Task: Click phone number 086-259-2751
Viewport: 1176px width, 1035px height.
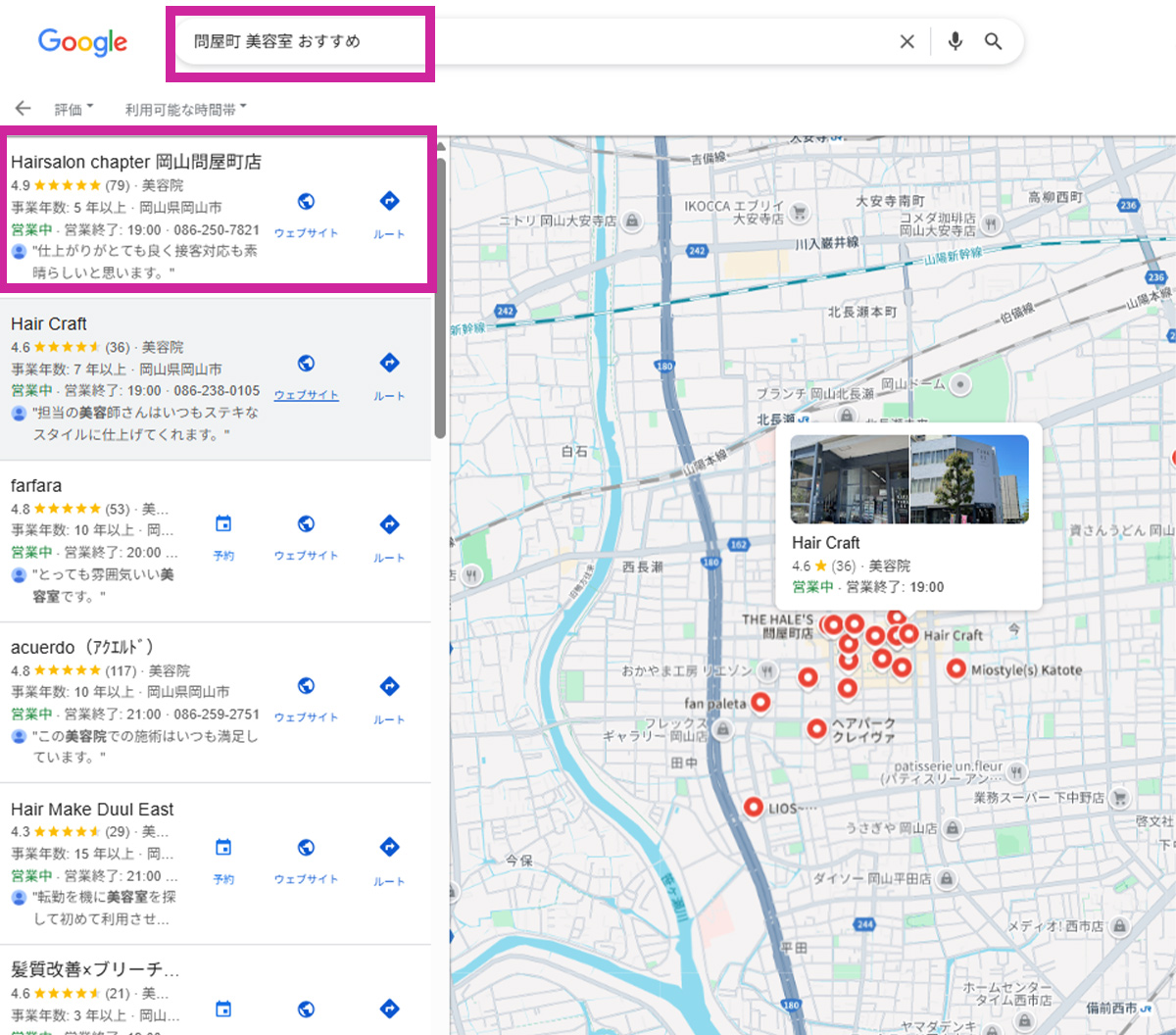Action: click(x=217, y=714)
